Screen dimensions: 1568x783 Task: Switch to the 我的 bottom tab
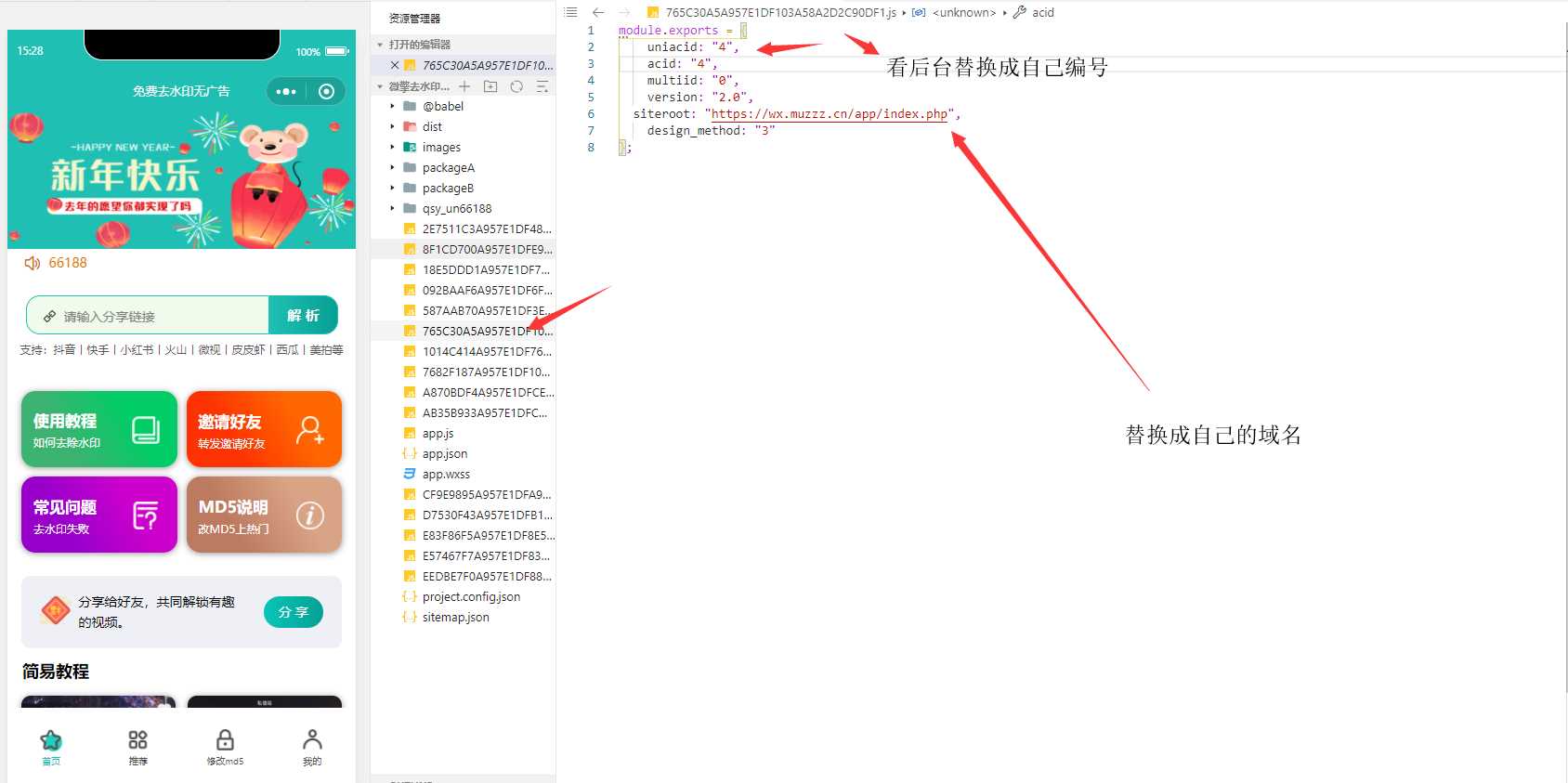[312, 747]
